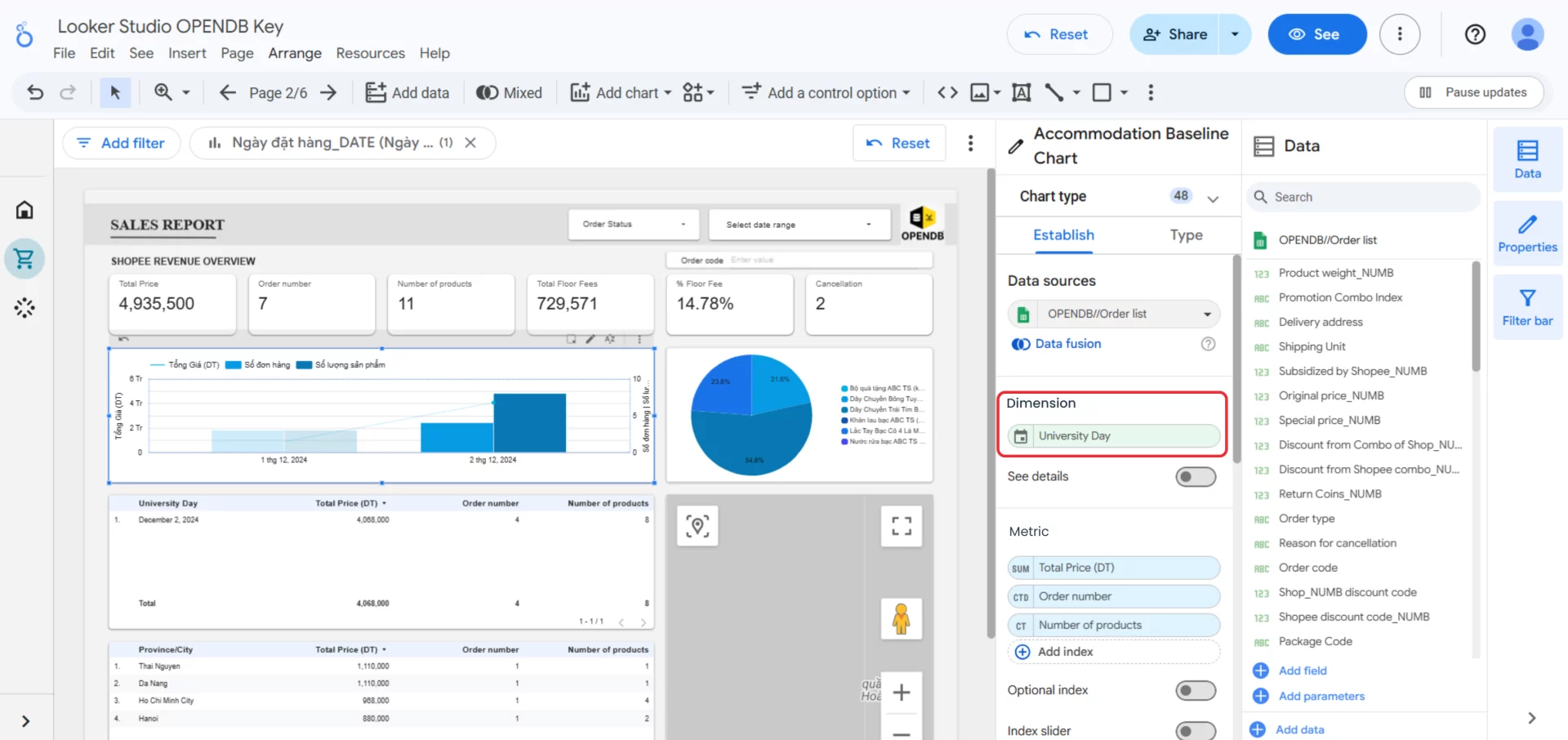Toggle the See details switch
This screenshot has width=1568, height=740.
click(1195, 477)
